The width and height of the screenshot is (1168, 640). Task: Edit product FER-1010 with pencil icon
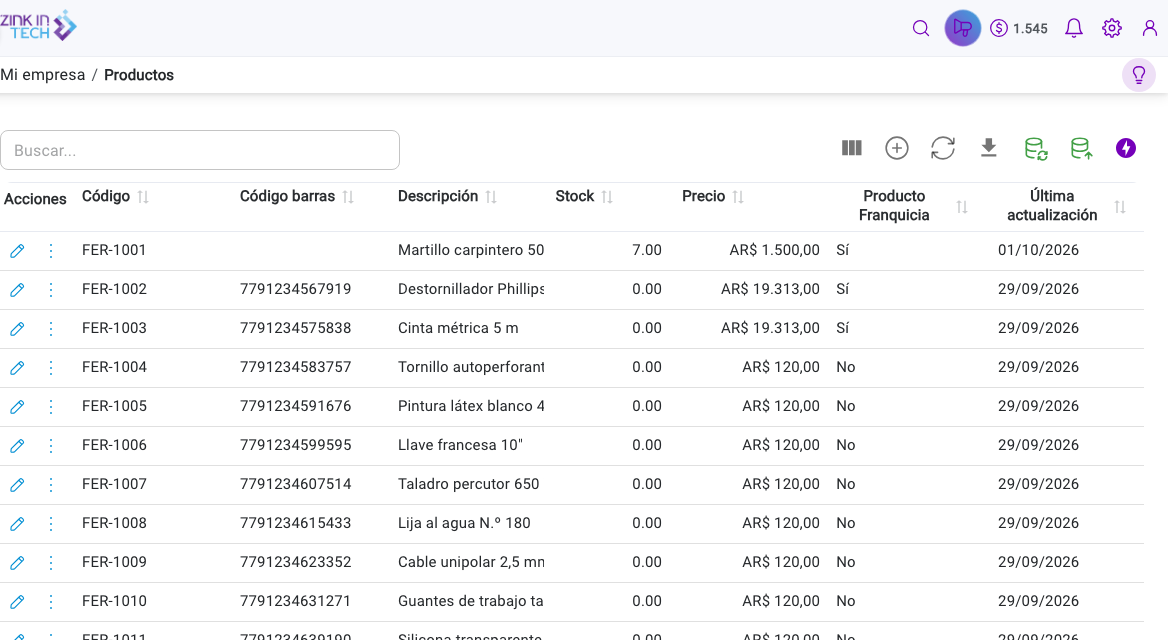pyautogui.click(x=17, y=602)
